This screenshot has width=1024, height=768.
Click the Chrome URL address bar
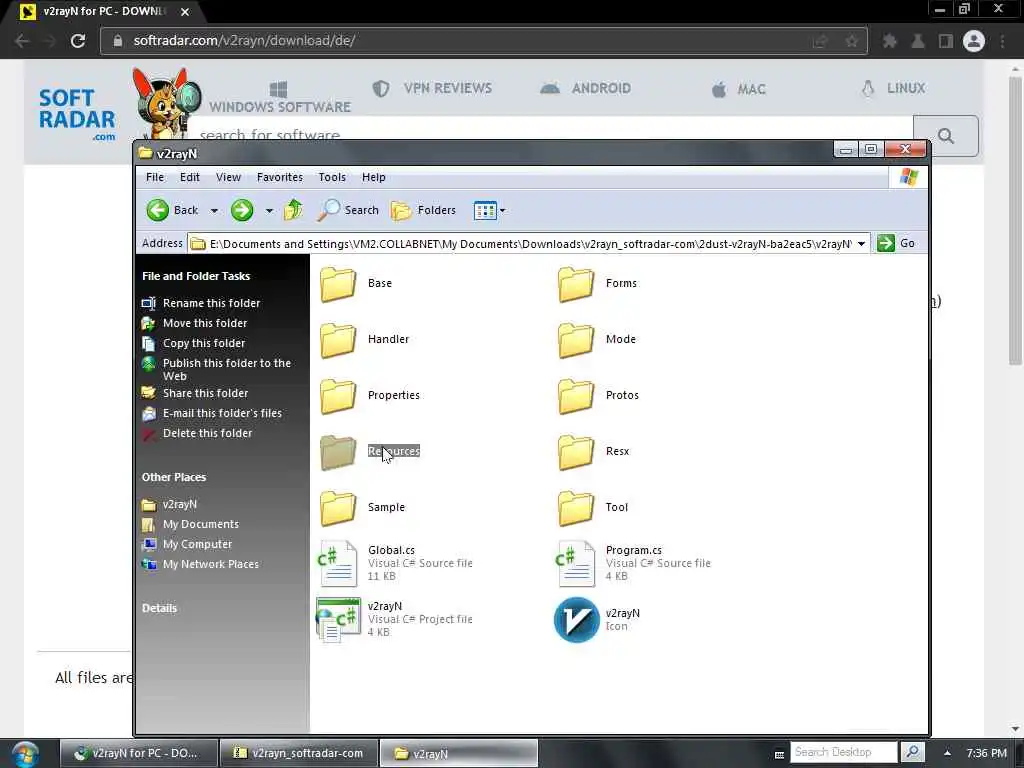pos(483,40)
